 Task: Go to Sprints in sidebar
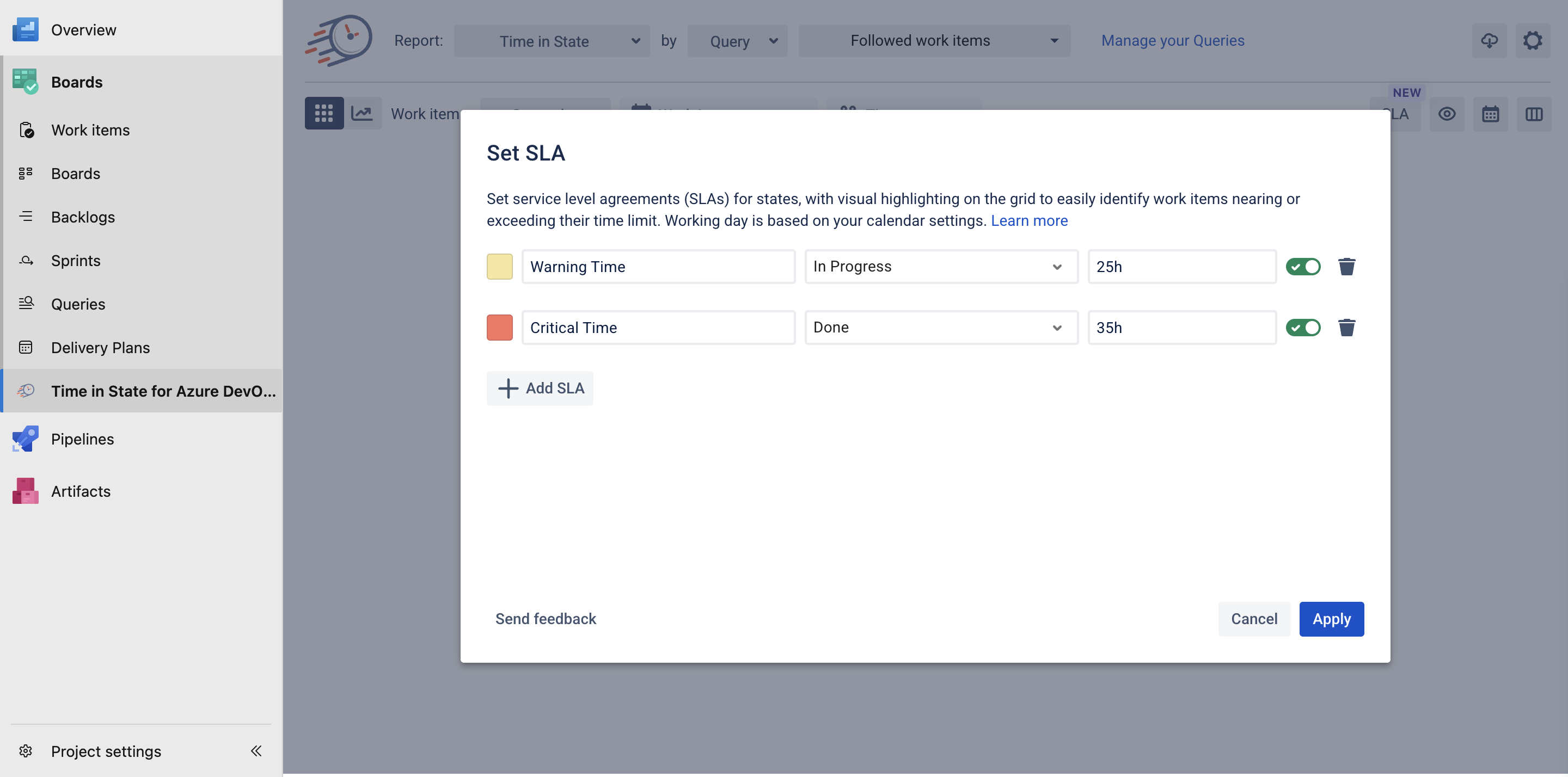(x=76, y=261)
